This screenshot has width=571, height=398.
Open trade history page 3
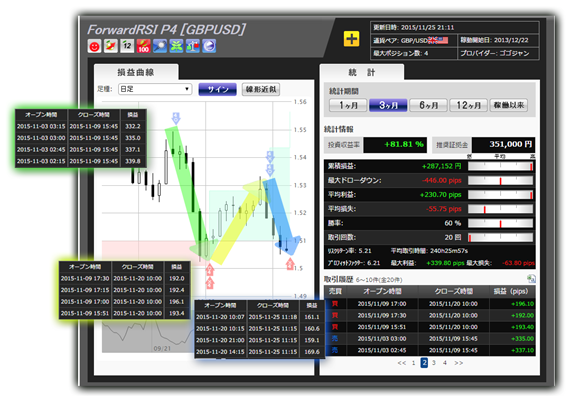coord(434,363)
